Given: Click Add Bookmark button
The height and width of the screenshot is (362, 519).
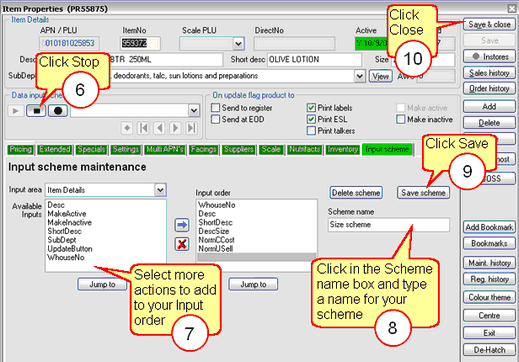Looking at the screenshot, I should [x=489, y=227].
